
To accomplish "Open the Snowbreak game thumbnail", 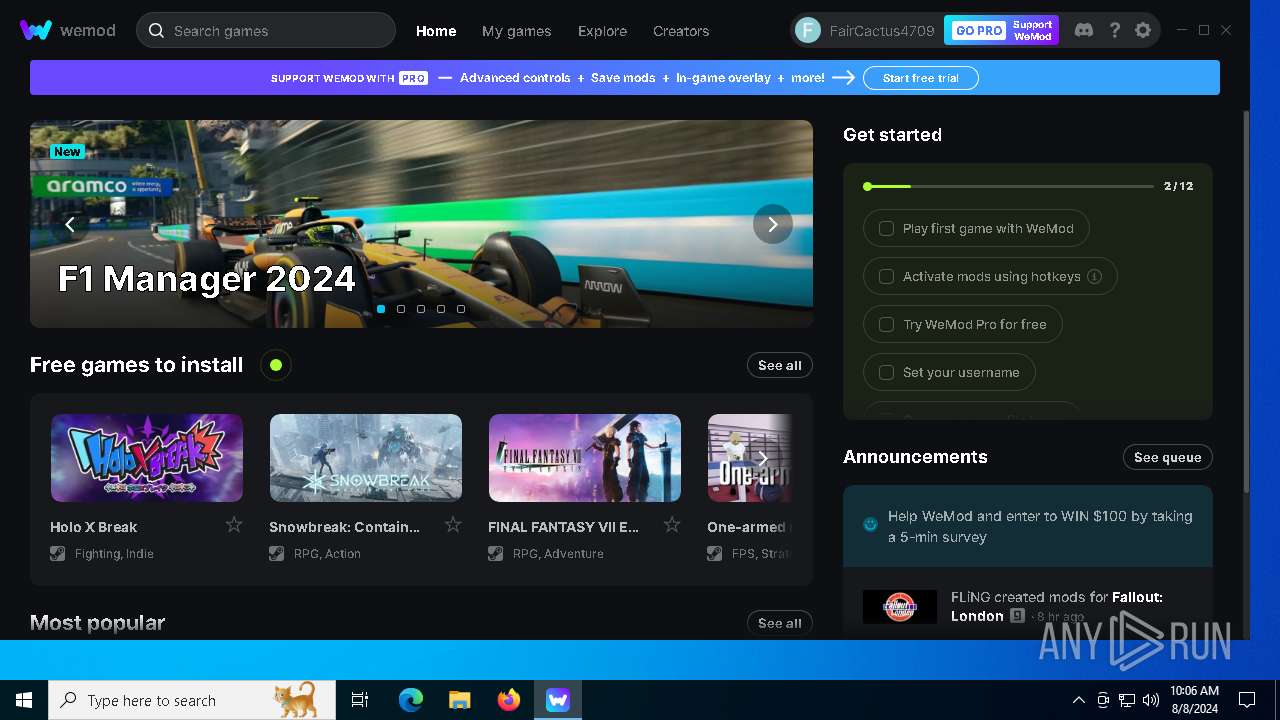I will [x=366, y=458].
